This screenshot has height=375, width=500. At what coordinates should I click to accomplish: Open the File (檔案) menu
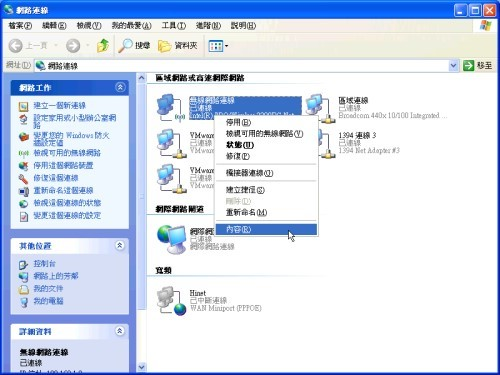coord(20,26)
